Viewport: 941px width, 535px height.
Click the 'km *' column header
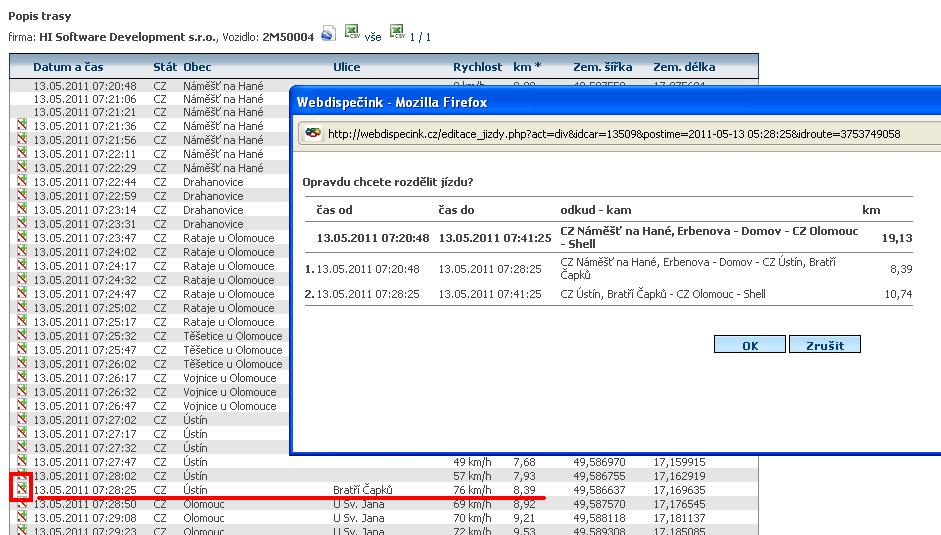(x=527, y=67)
